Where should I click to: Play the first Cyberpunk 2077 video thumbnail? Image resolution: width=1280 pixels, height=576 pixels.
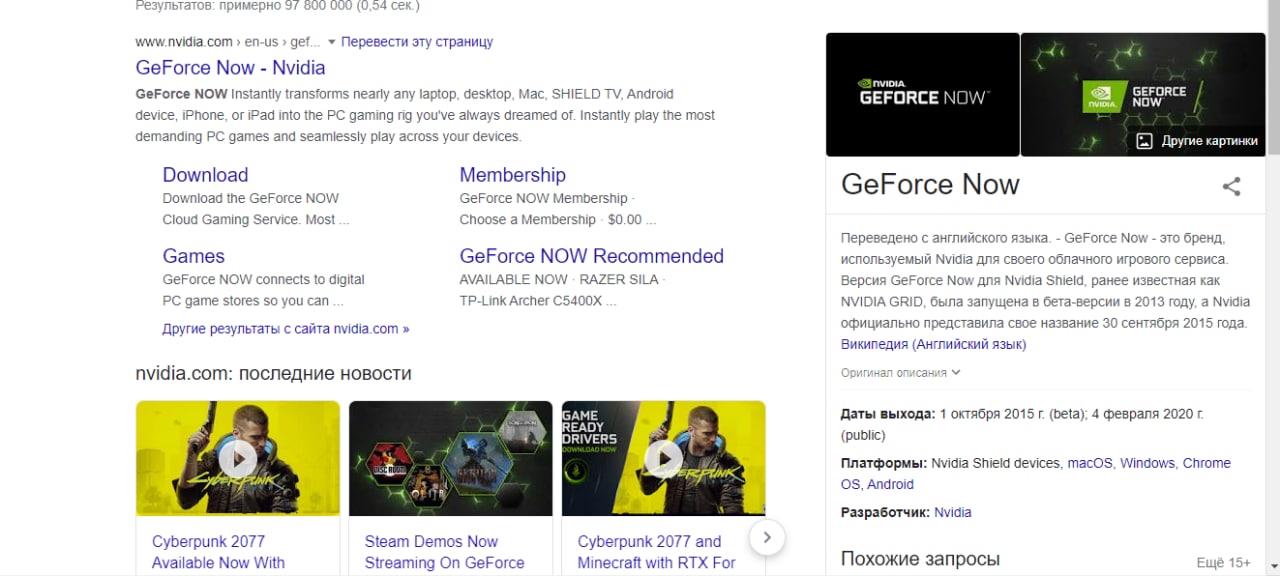point(238,458)
